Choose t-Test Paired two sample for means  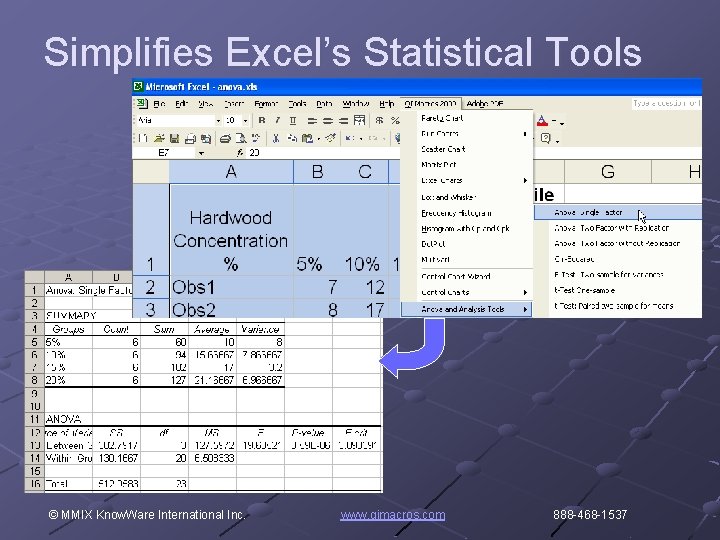[x=613, y=306]
